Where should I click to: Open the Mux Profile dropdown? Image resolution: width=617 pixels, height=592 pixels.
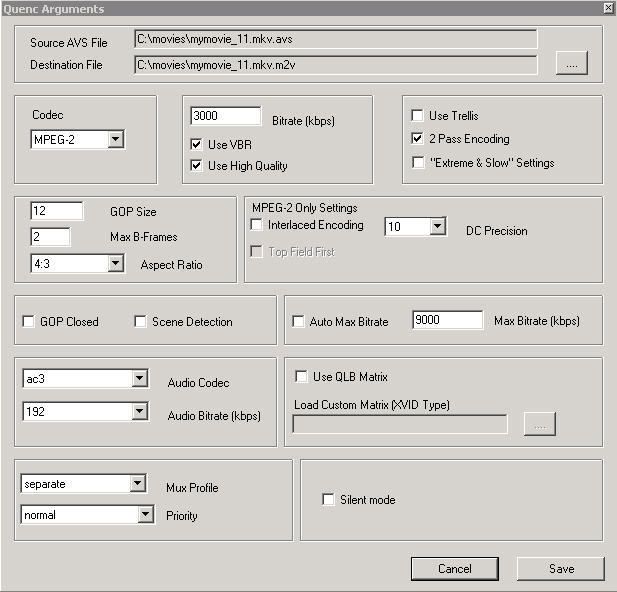click(84, 483)
